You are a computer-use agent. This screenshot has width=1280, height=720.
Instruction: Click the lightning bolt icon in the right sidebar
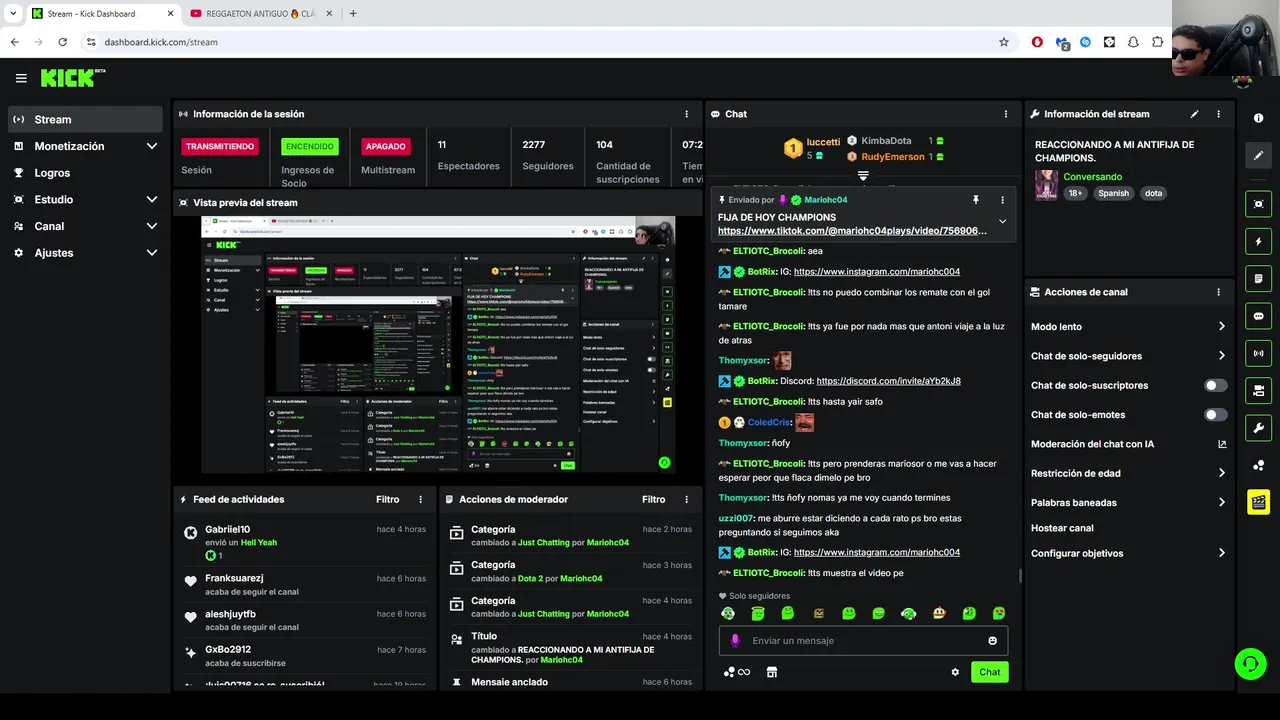pyautogui.click(x=1258, y=241)
